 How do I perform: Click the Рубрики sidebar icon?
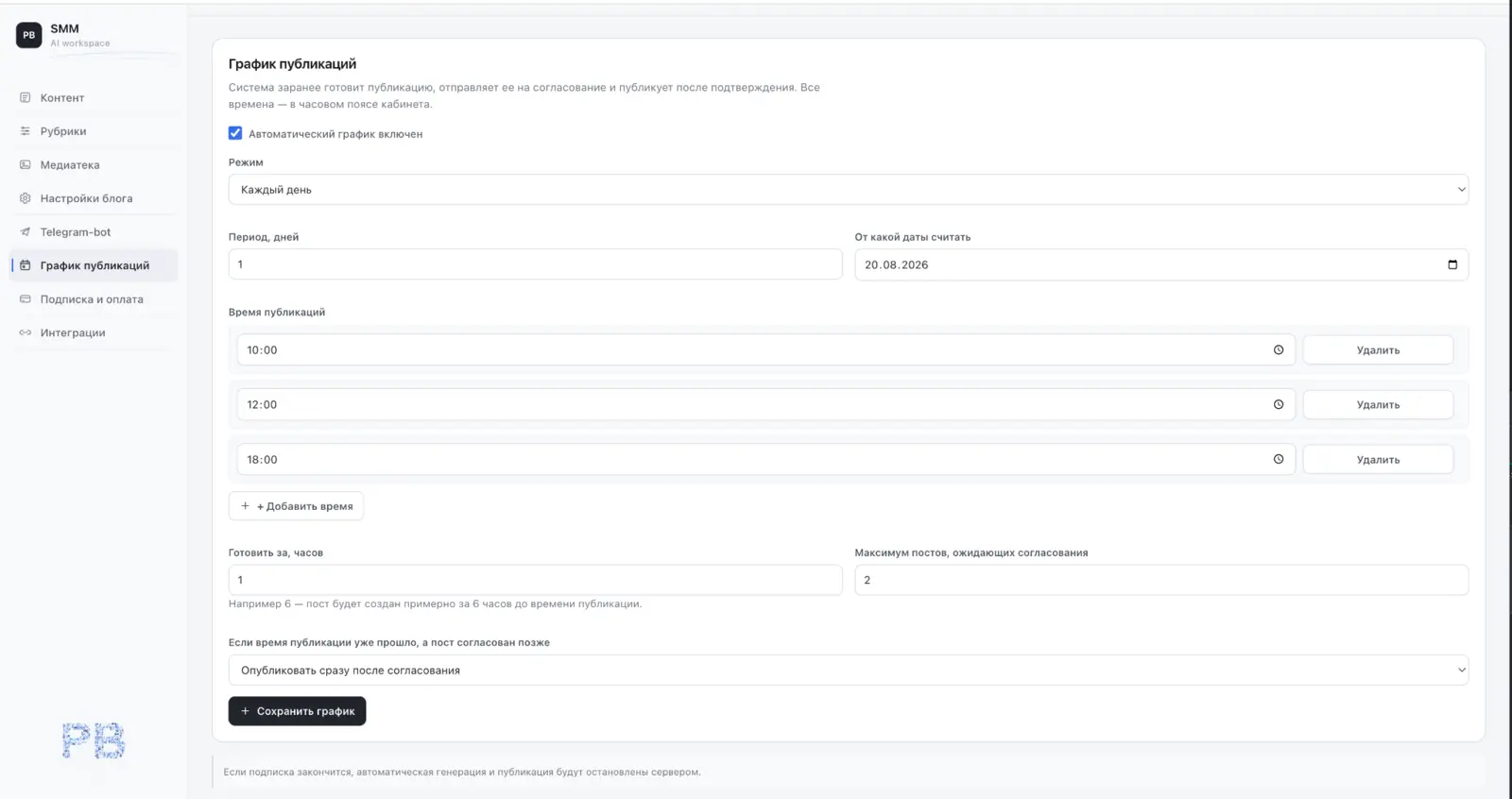26,131
